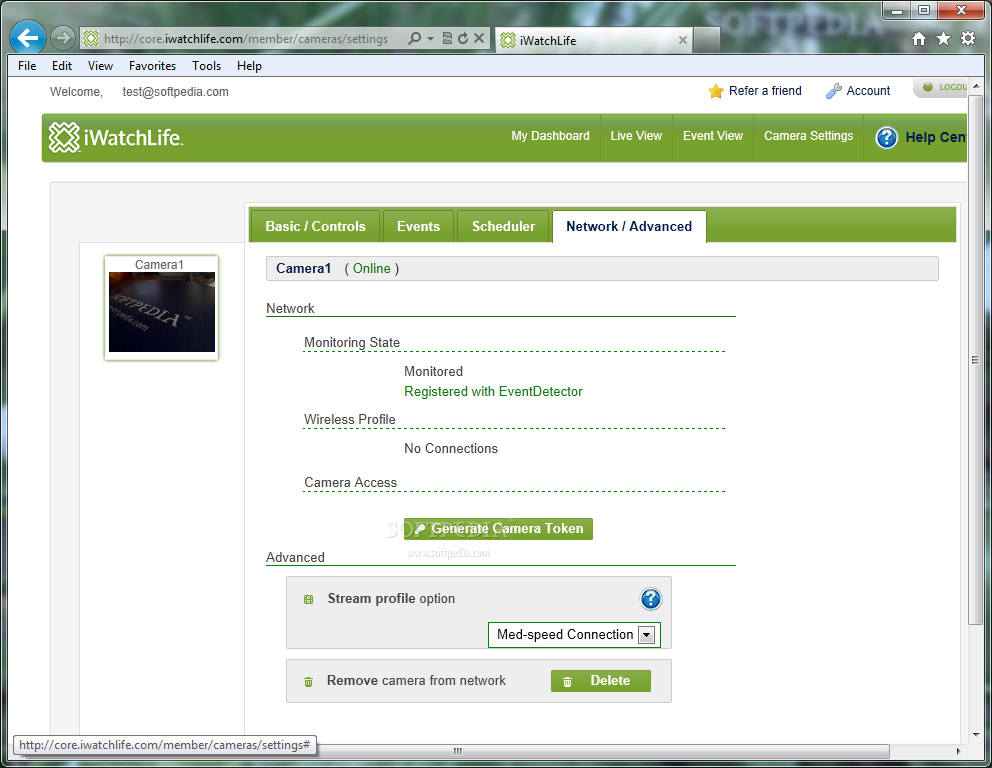Open Live View page

636,136
